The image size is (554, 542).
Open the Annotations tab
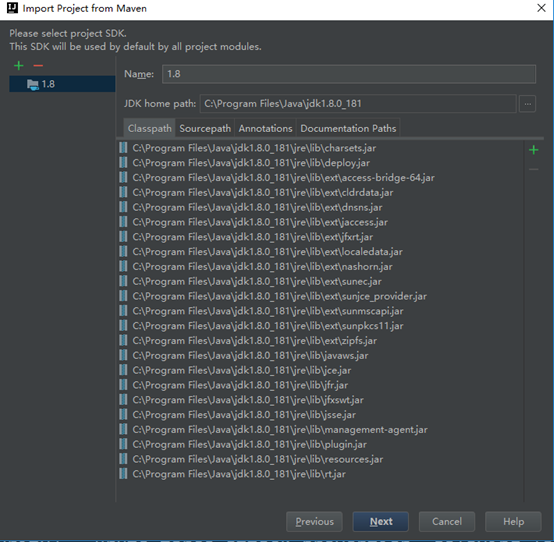coord(265,128)
